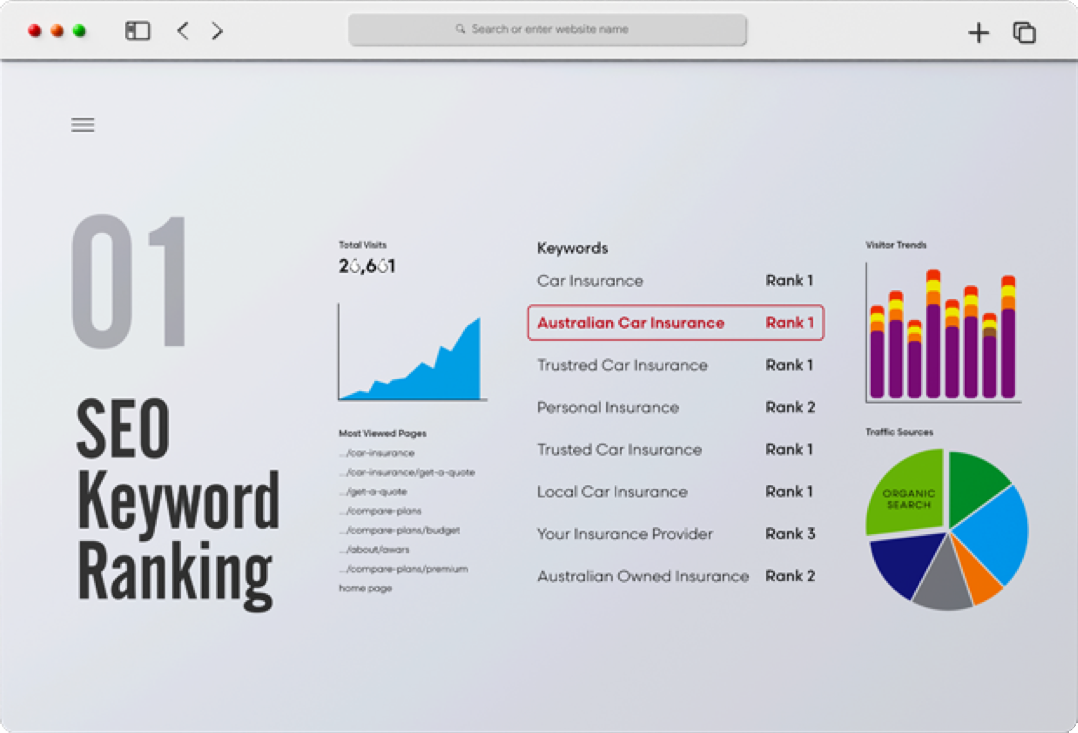Go back with the left chevron

[183, 31]
